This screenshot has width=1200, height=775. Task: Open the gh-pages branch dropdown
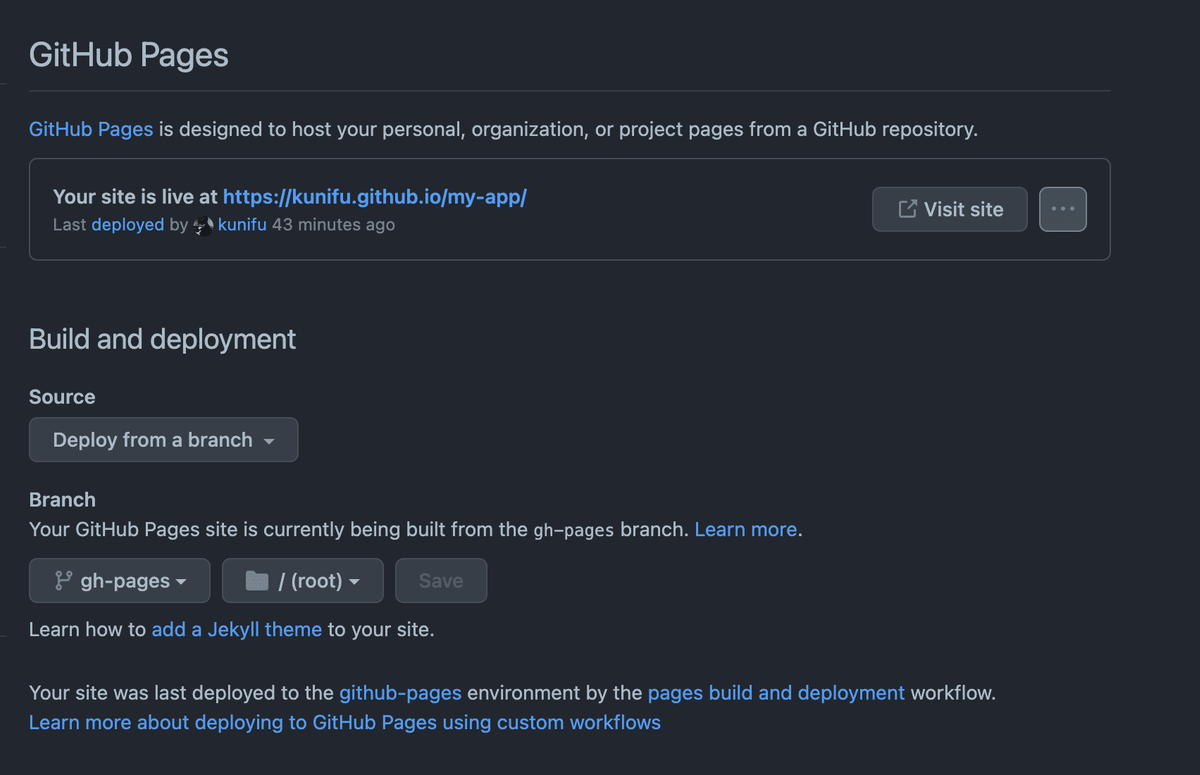click(119, 580)
